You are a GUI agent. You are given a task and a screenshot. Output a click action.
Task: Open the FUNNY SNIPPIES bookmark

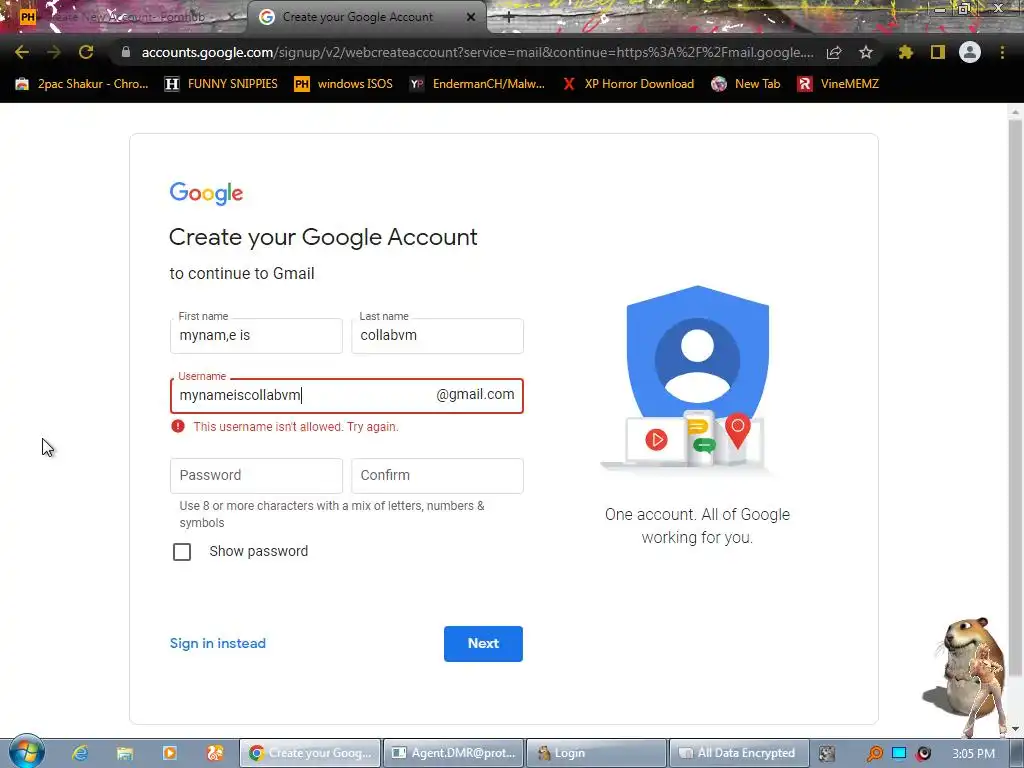(221, 84)
